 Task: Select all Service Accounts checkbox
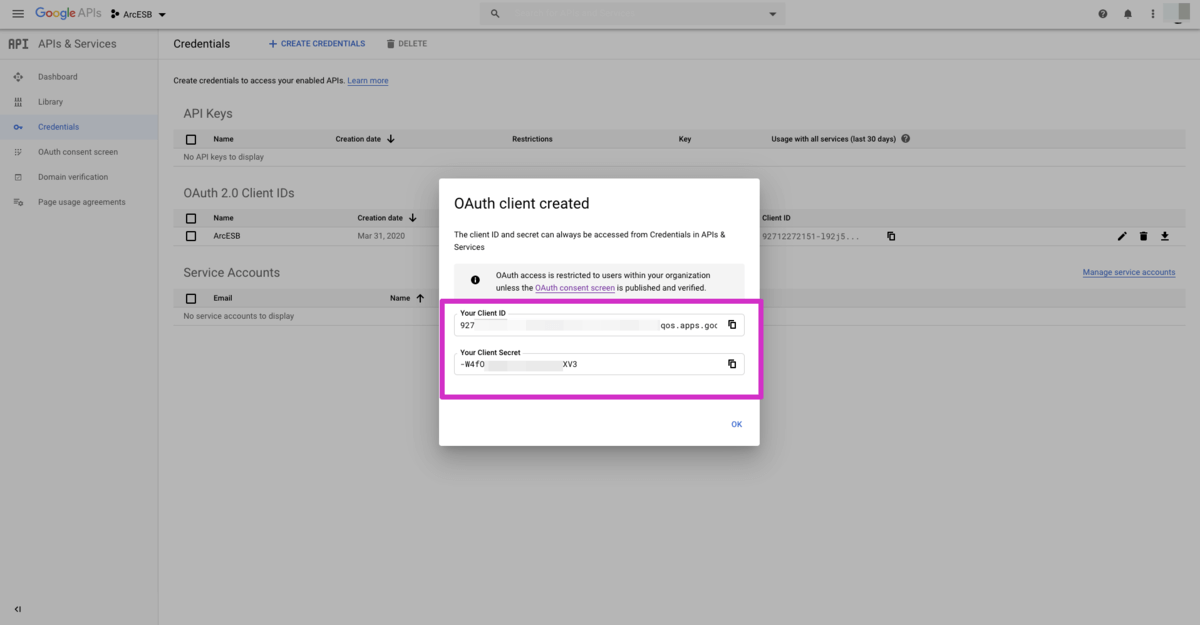pos(191,298)
